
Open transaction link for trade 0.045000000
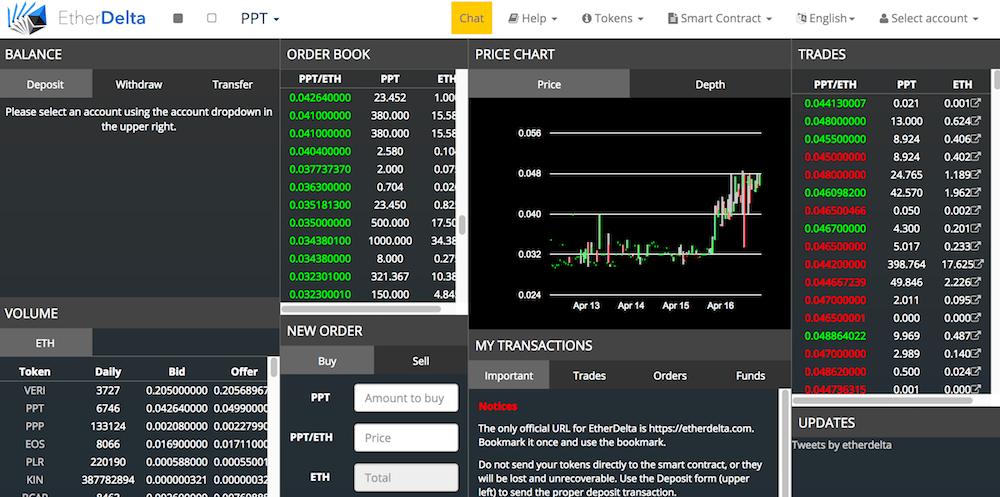(974, 156)
